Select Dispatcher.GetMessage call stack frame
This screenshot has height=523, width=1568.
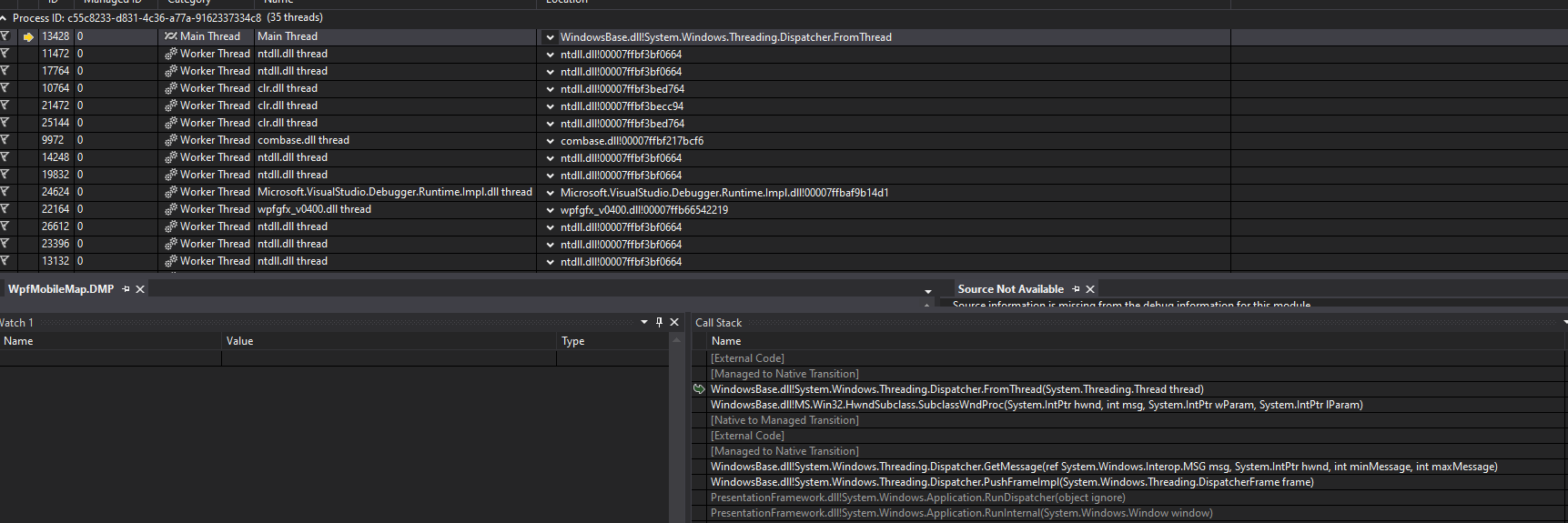click(1104, 467)
